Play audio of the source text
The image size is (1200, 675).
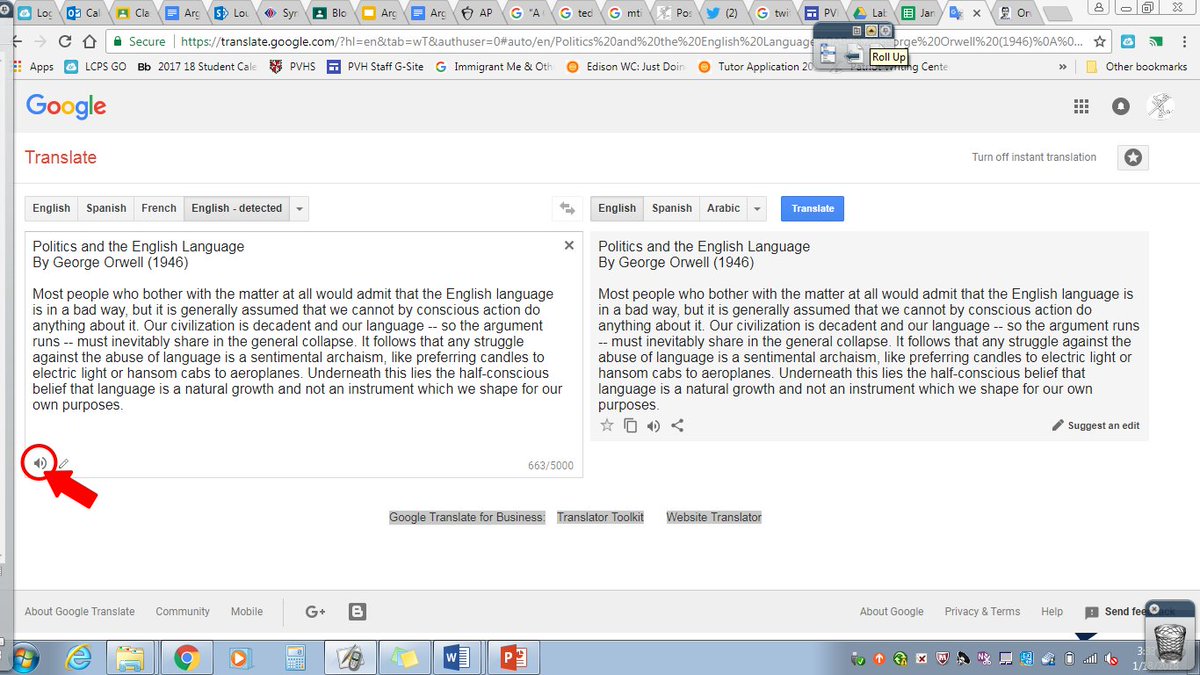39,463
